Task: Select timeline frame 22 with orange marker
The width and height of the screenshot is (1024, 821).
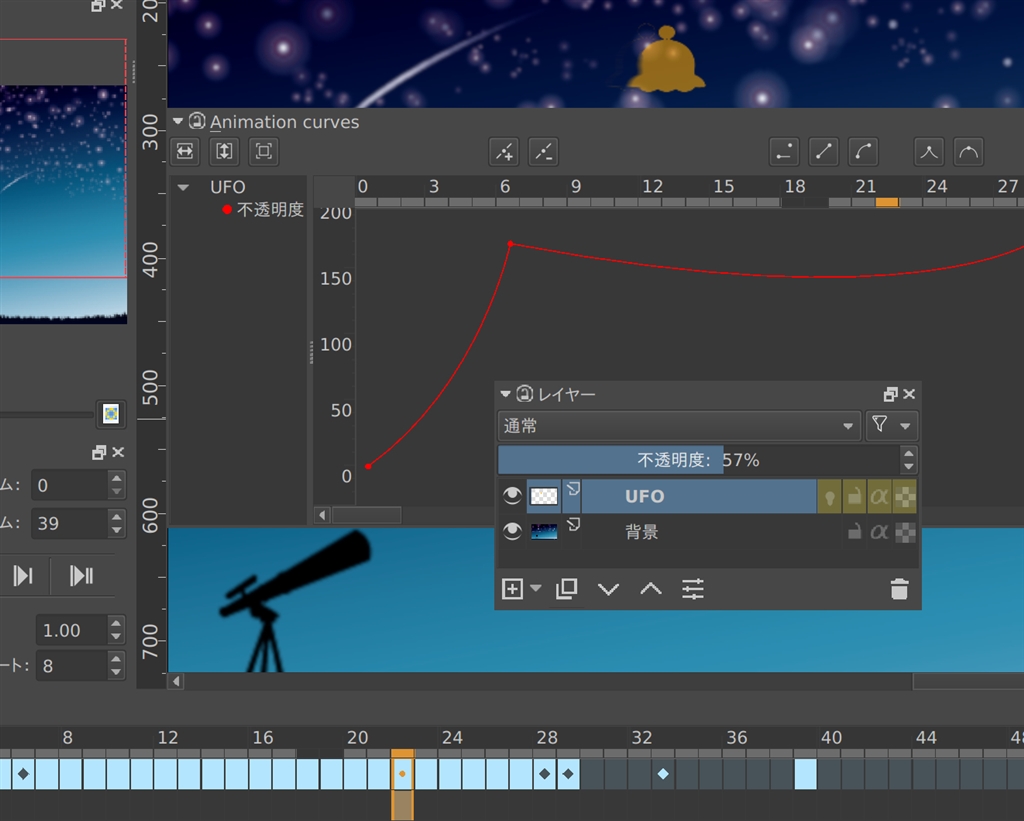Action: [402, 774]
